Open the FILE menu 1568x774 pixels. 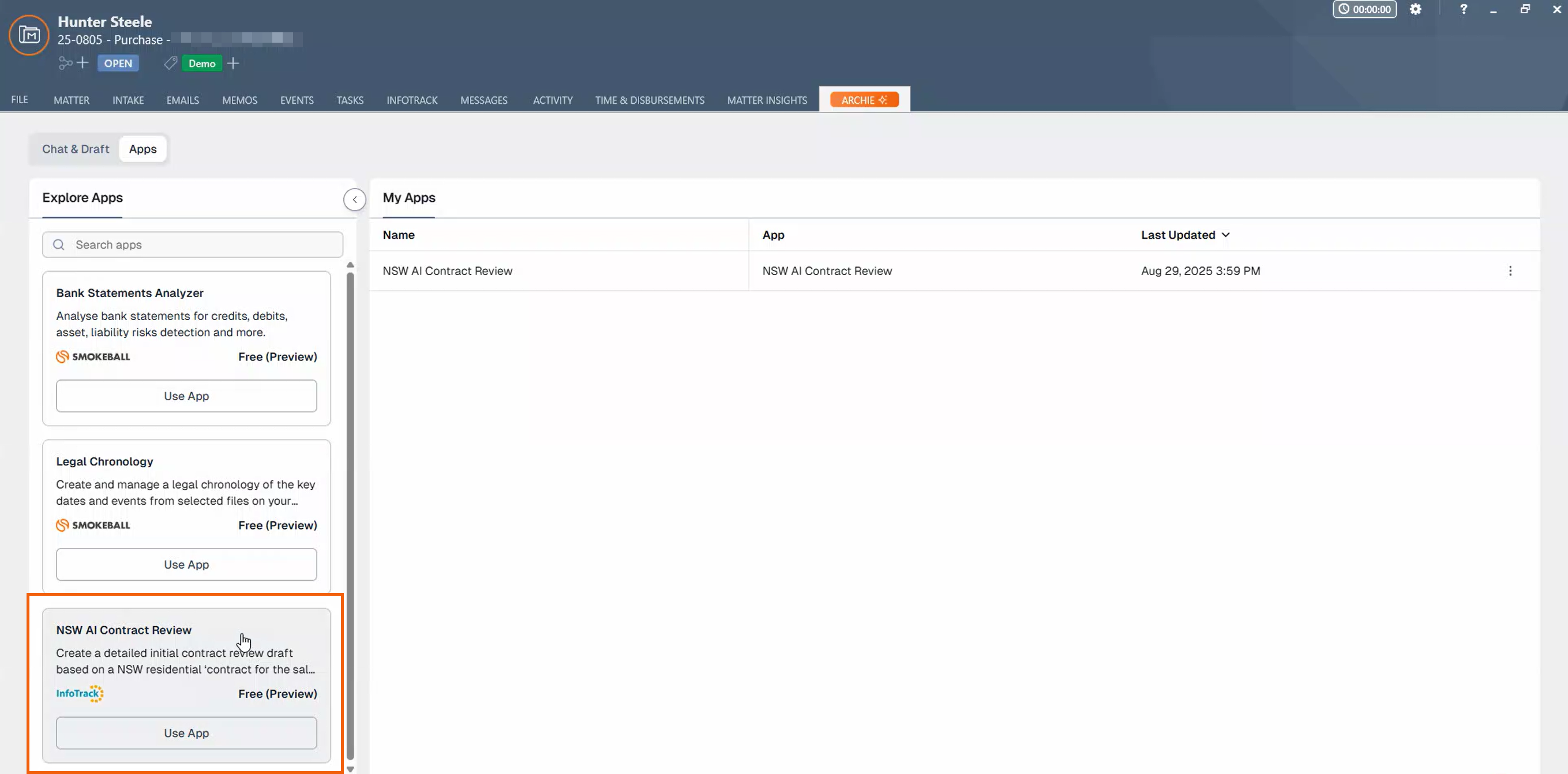(x=20, y=100)
